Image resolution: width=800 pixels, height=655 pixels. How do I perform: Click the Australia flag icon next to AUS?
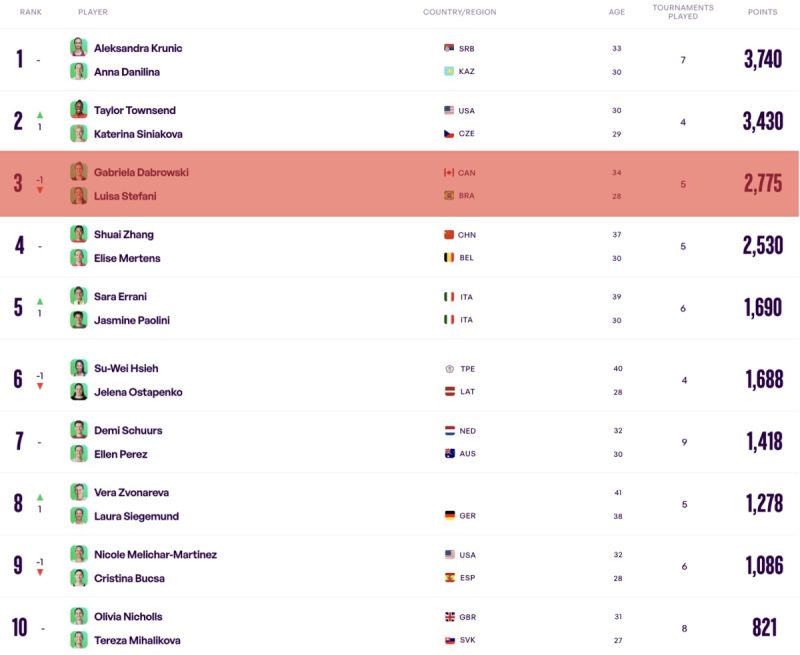tap(450, 454)
